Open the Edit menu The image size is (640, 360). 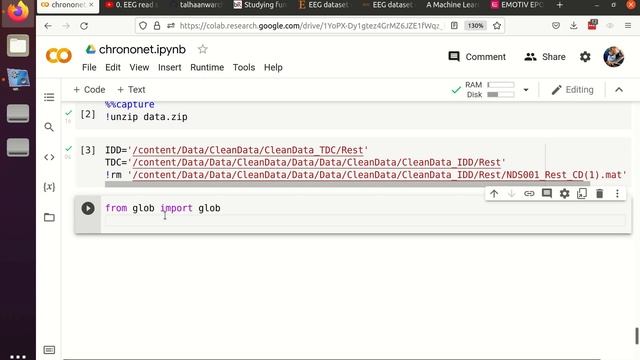click(113, 67)
